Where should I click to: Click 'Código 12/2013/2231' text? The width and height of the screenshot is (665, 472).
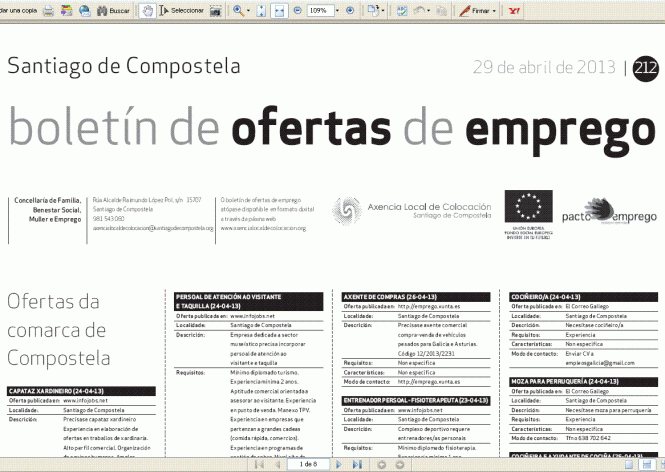point(426,353)
